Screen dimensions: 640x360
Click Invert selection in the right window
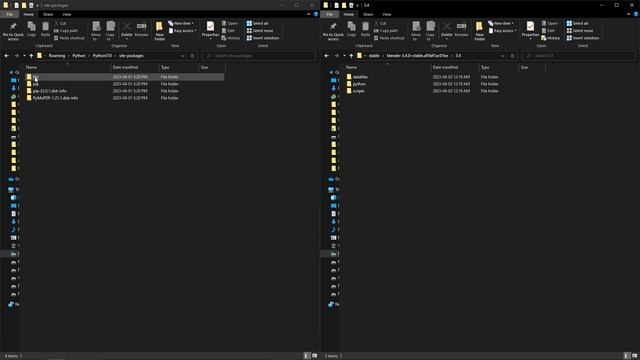pyautogui.click(x=583, y=38)
